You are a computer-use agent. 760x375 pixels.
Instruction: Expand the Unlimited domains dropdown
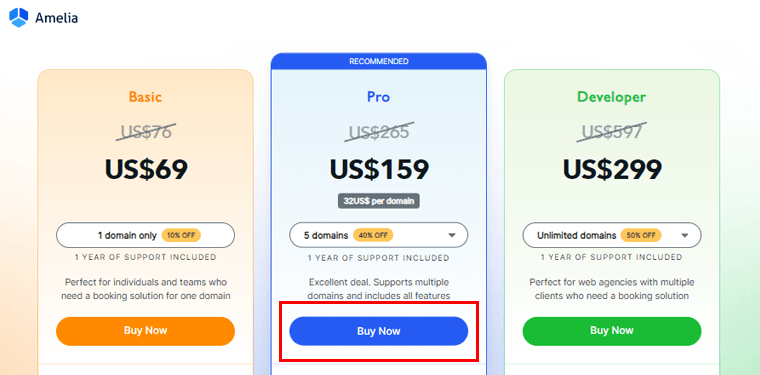(x=612, y=235)
